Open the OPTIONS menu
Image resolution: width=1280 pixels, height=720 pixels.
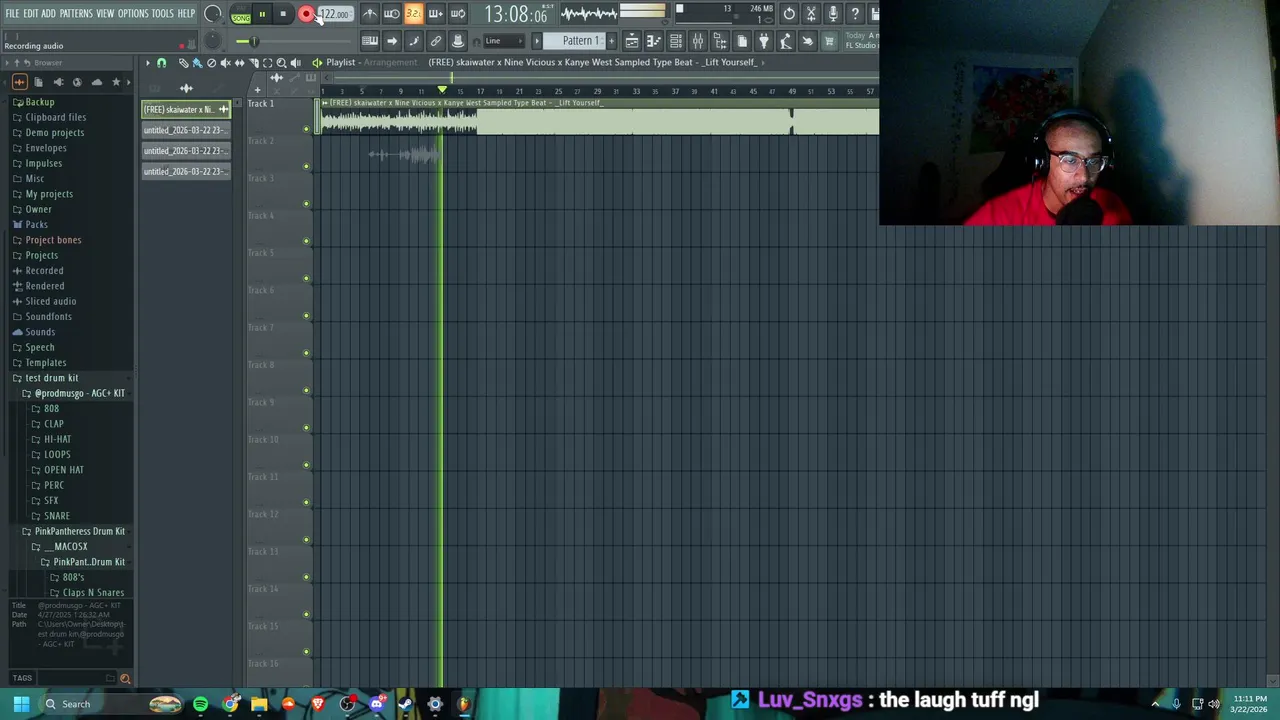(133, 14)
